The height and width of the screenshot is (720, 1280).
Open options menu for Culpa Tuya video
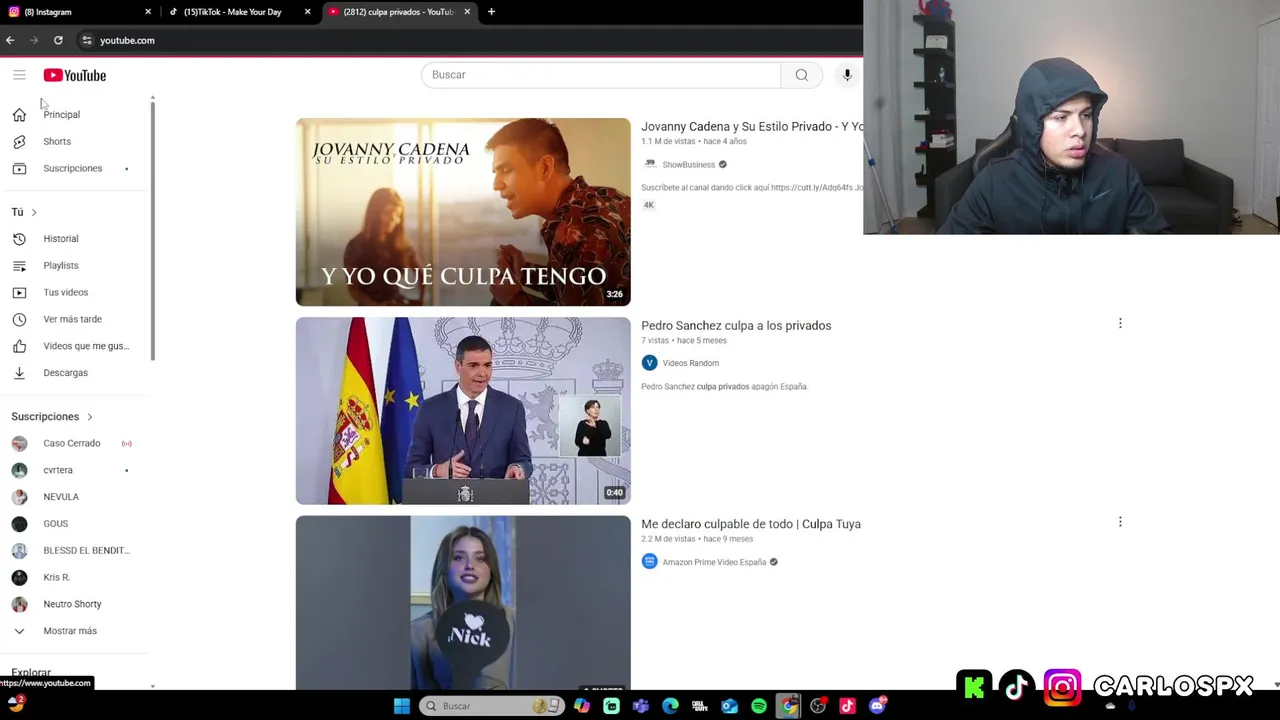coord(1120,522)
